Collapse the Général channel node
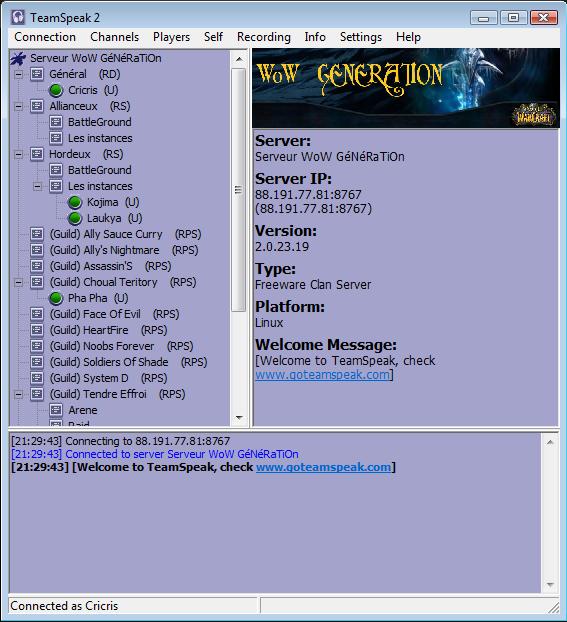This screenshot has height=622, width=567. (18, 74)
